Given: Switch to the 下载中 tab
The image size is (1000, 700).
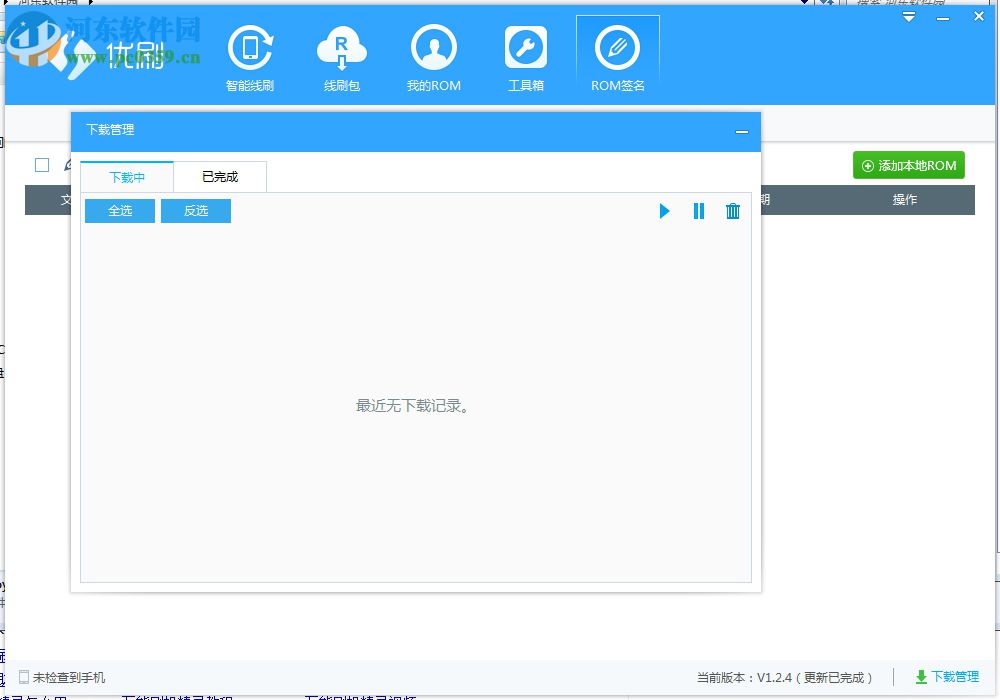Looking at the screenshot, I should point(127,177).
